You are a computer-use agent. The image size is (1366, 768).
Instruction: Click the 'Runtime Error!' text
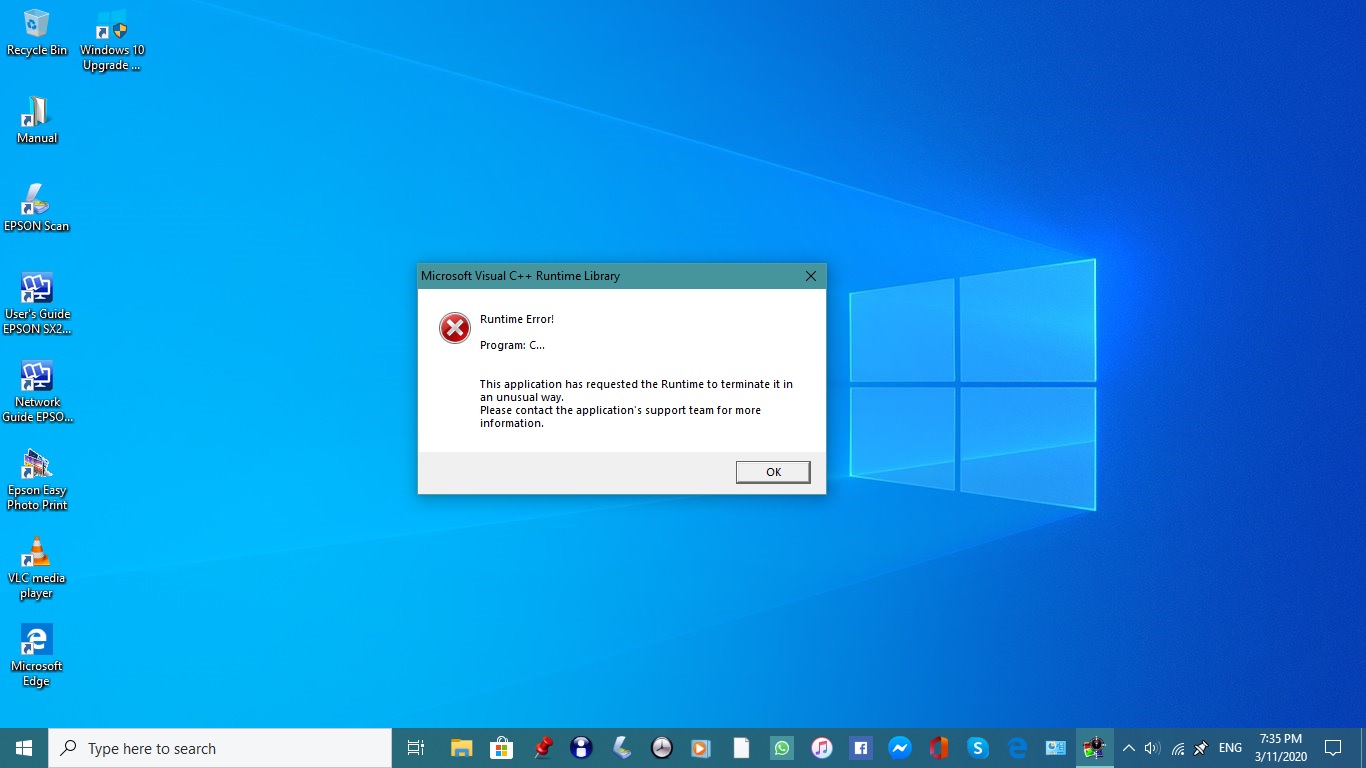[517, 319]
